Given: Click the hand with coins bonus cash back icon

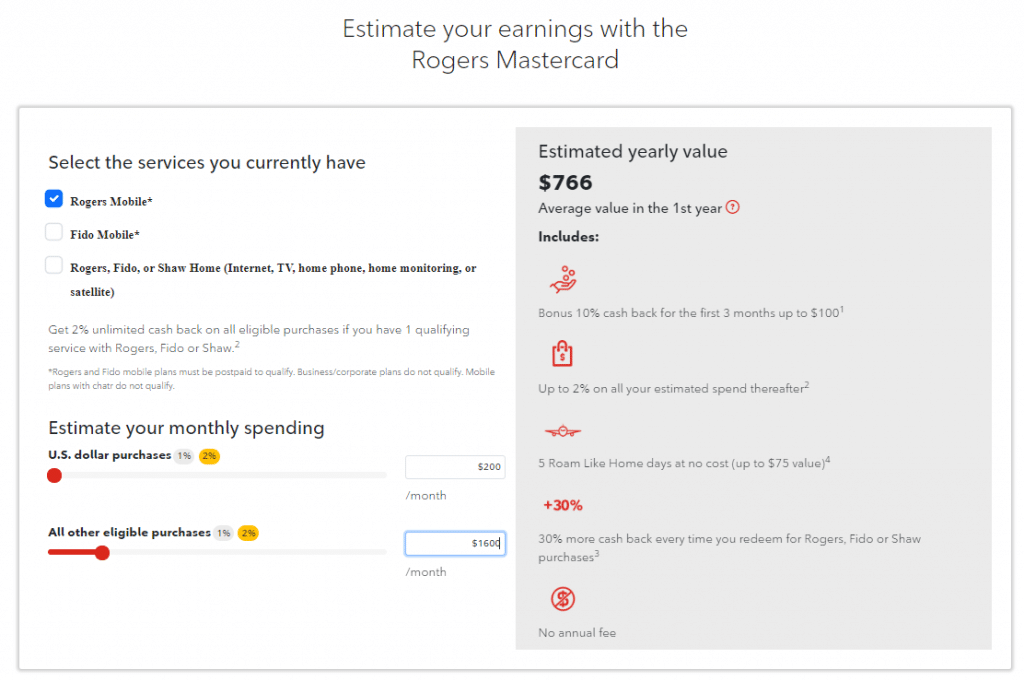Looking at the screenshot, I should [563, 279].
